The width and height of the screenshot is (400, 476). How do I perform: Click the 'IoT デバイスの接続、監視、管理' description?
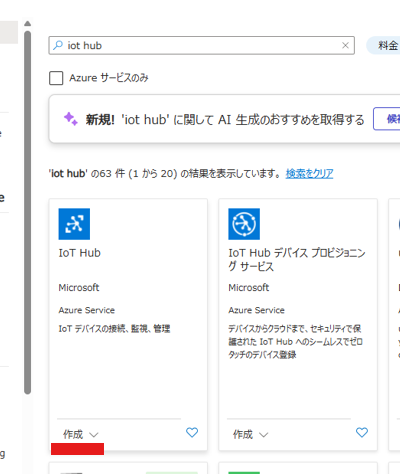(x=114, y=329)
